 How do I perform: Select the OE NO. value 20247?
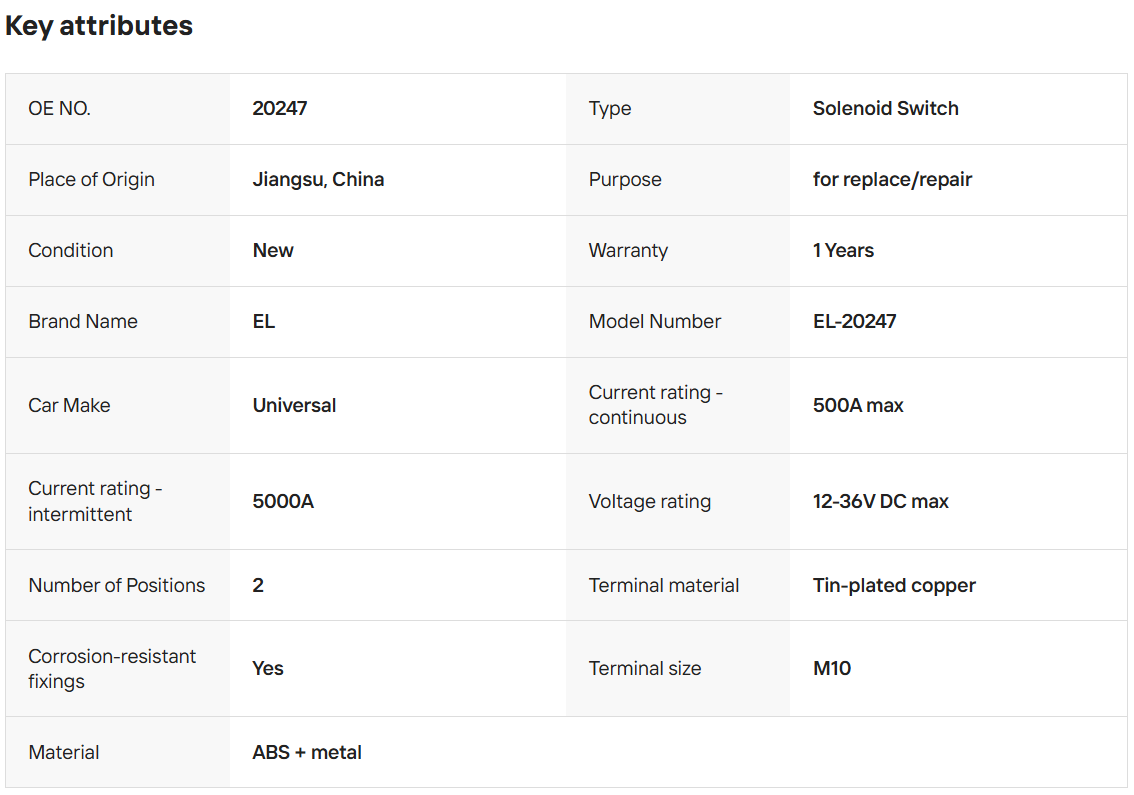tap(280, 108)
